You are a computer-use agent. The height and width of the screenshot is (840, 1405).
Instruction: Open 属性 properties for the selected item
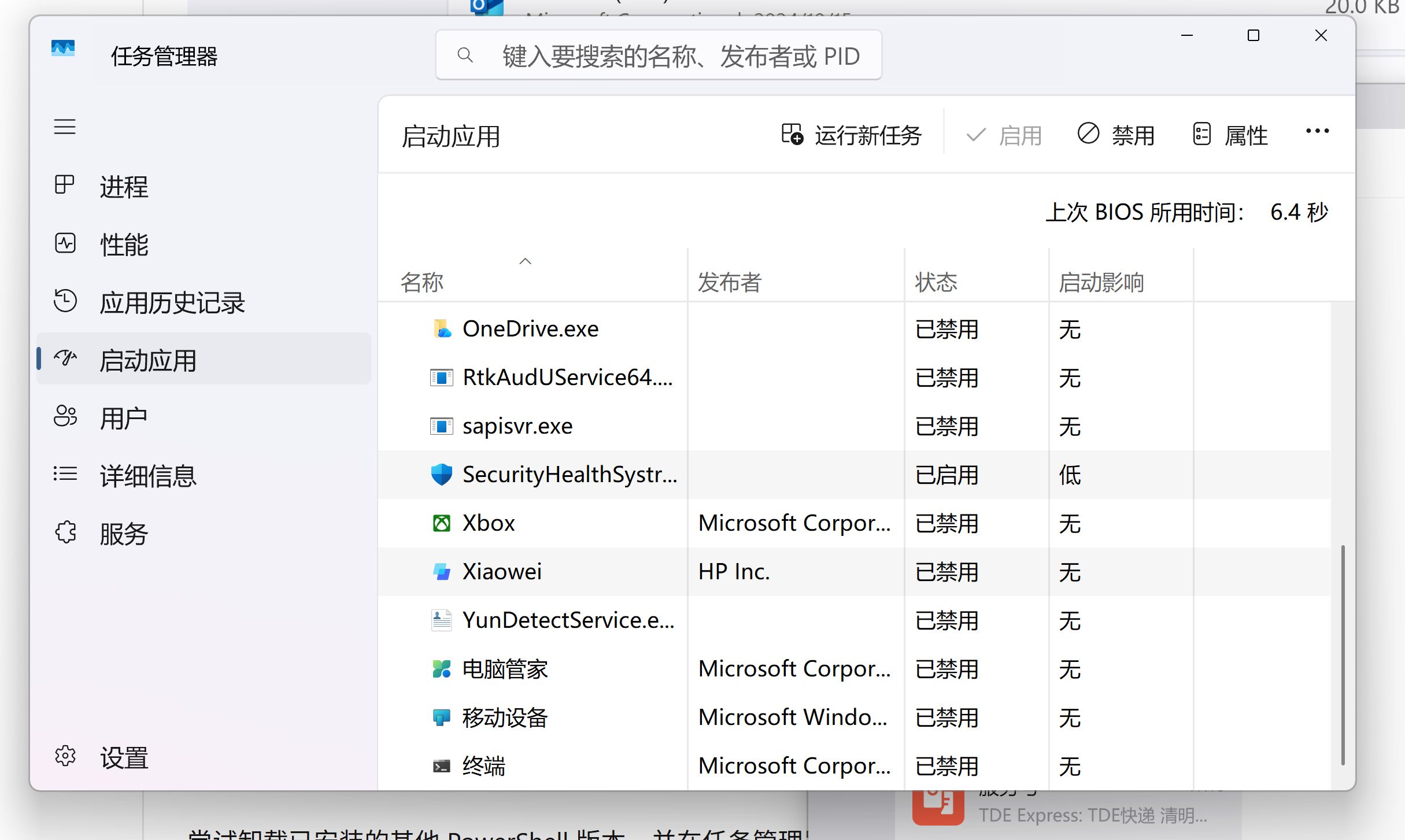[x=1230, y=135]
